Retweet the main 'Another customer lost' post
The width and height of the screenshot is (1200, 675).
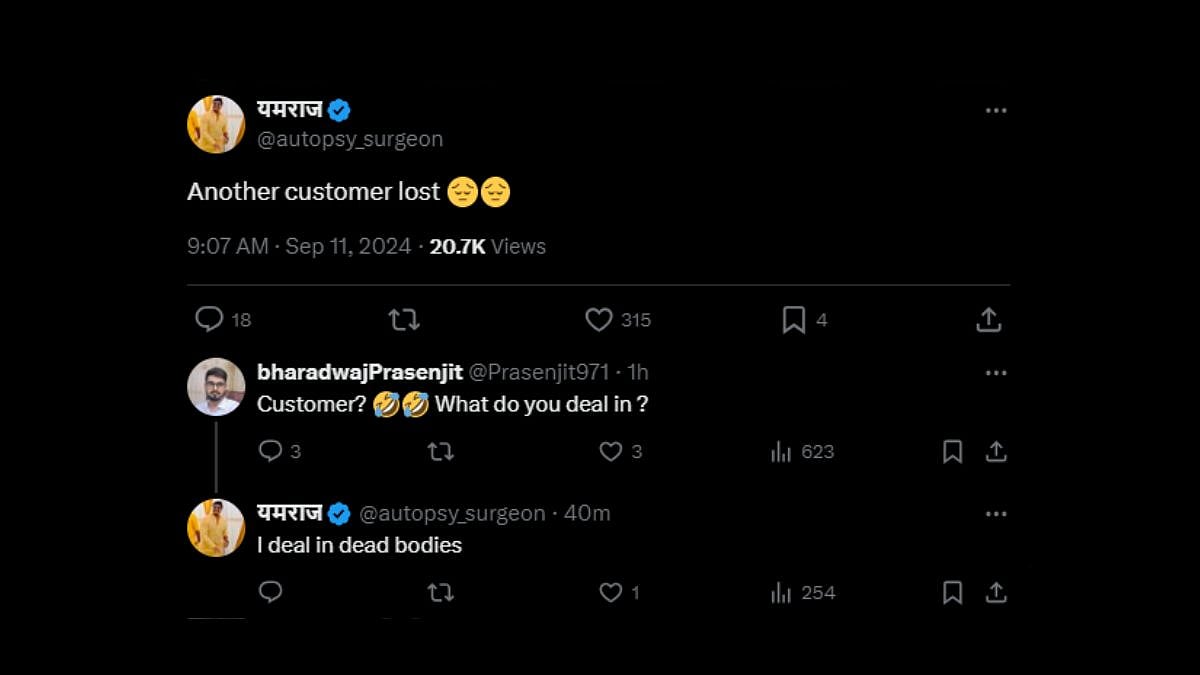point(404,319)
